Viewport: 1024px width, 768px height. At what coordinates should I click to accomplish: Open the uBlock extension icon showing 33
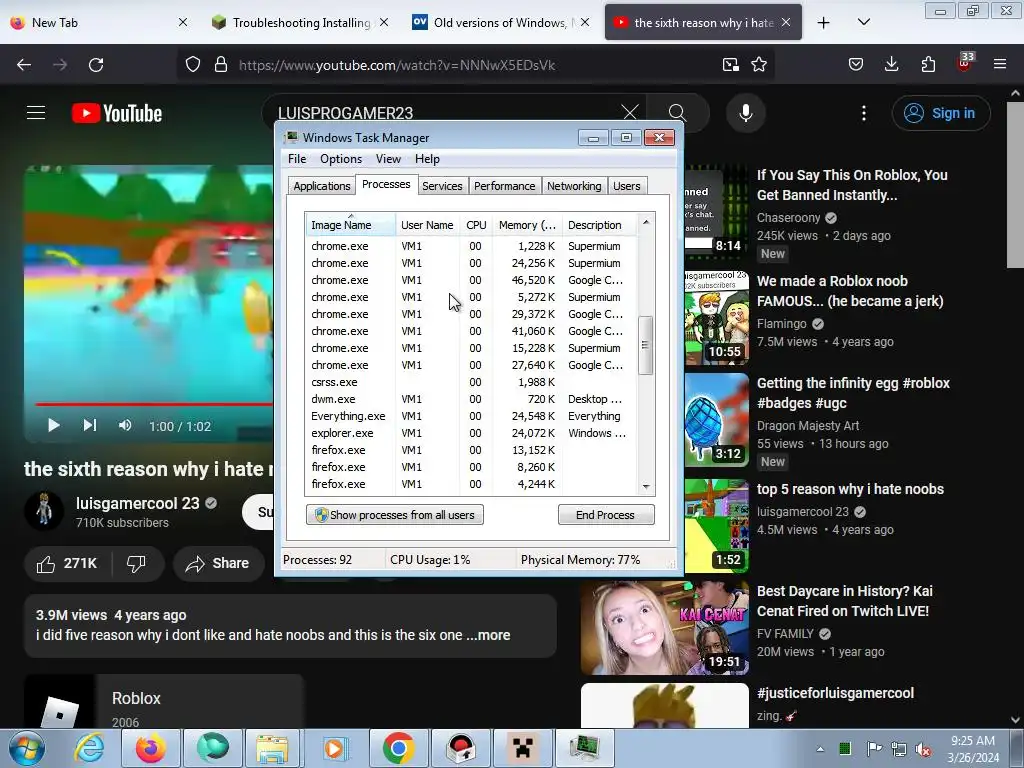(x=965, y=63)
